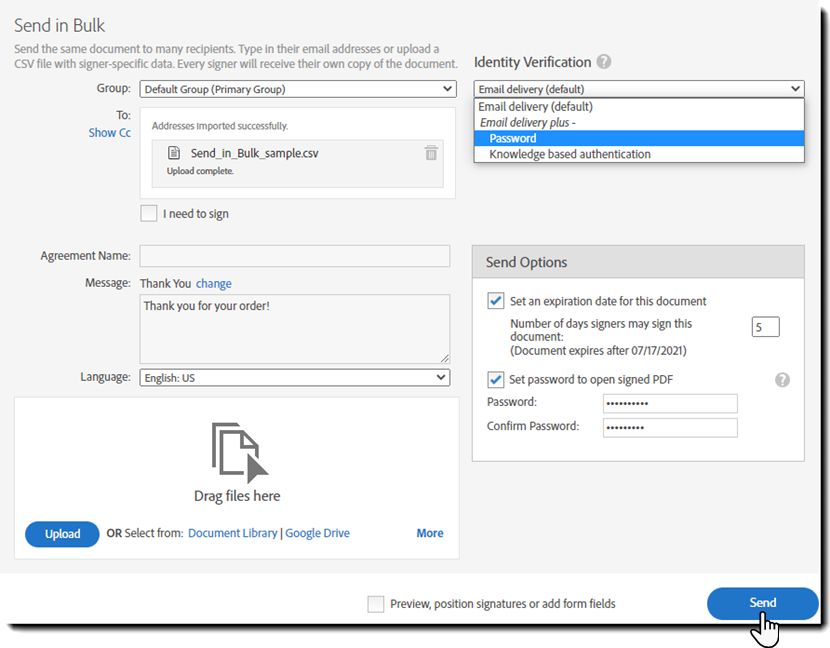Open the Group dropdown
830x648 pixels.
[x=297, y=89]
